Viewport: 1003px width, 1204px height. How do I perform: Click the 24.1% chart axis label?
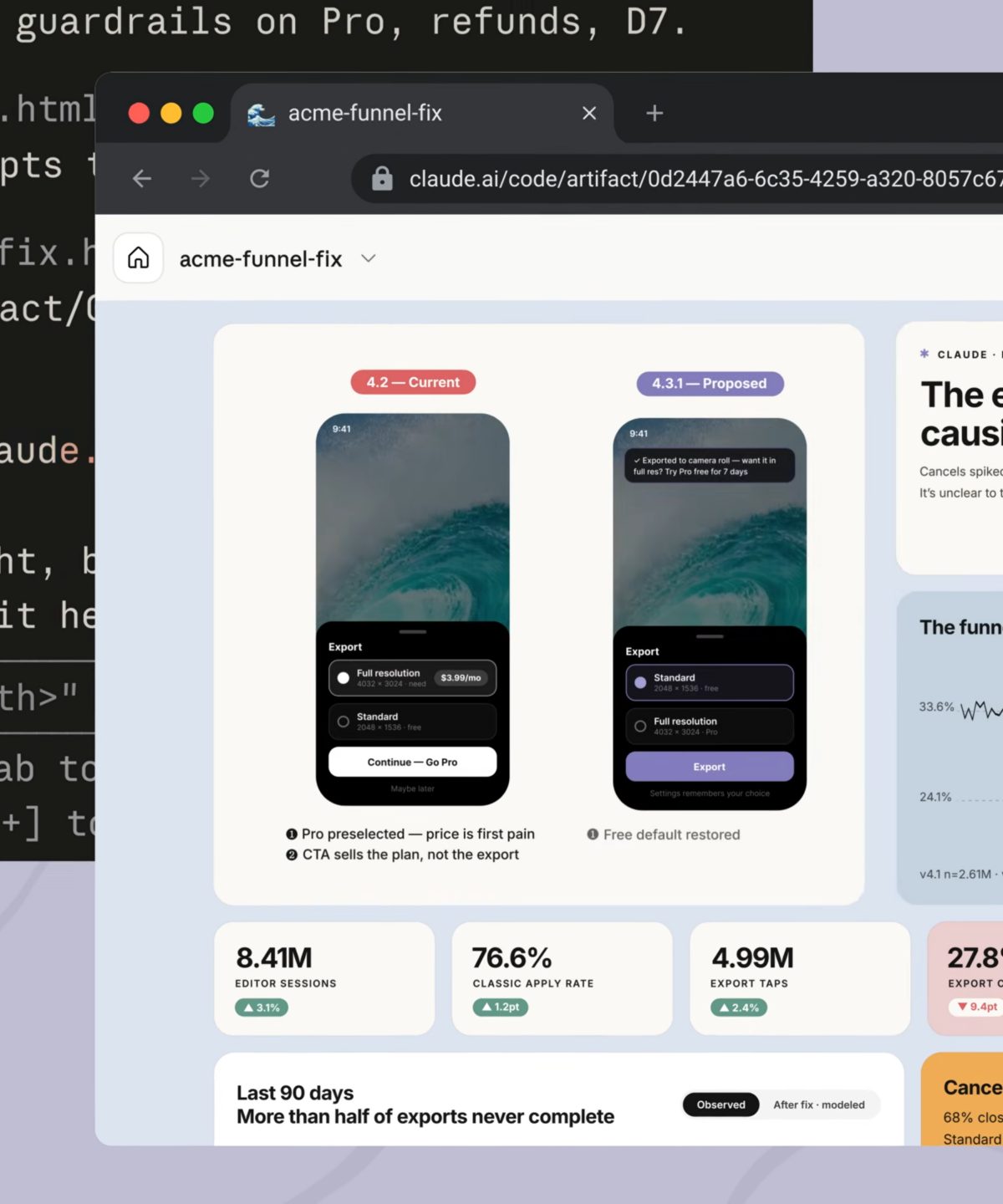tap(935, 797)
